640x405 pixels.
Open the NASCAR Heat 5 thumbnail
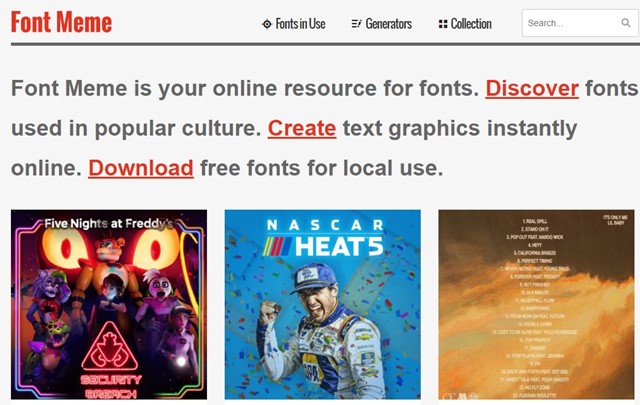322,305
